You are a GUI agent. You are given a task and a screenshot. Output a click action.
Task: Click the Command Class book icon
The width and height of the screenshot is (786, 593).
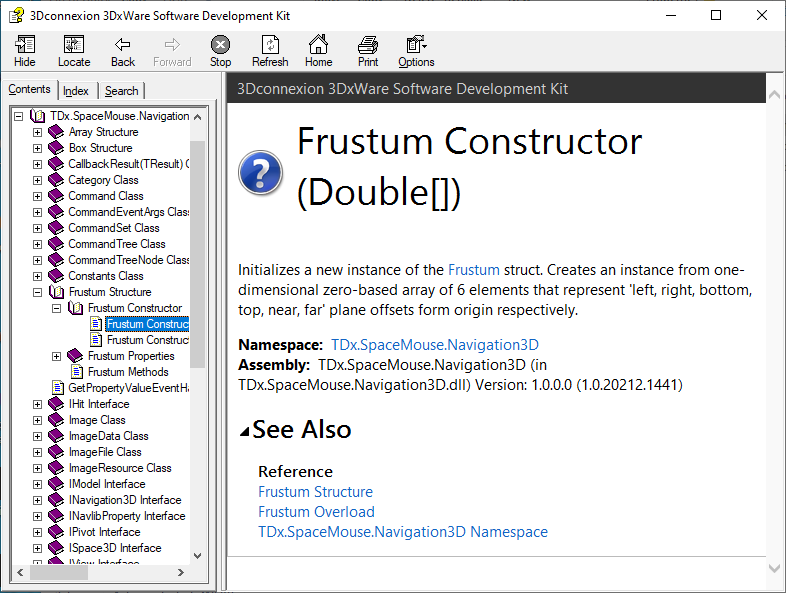coord(56,196)
